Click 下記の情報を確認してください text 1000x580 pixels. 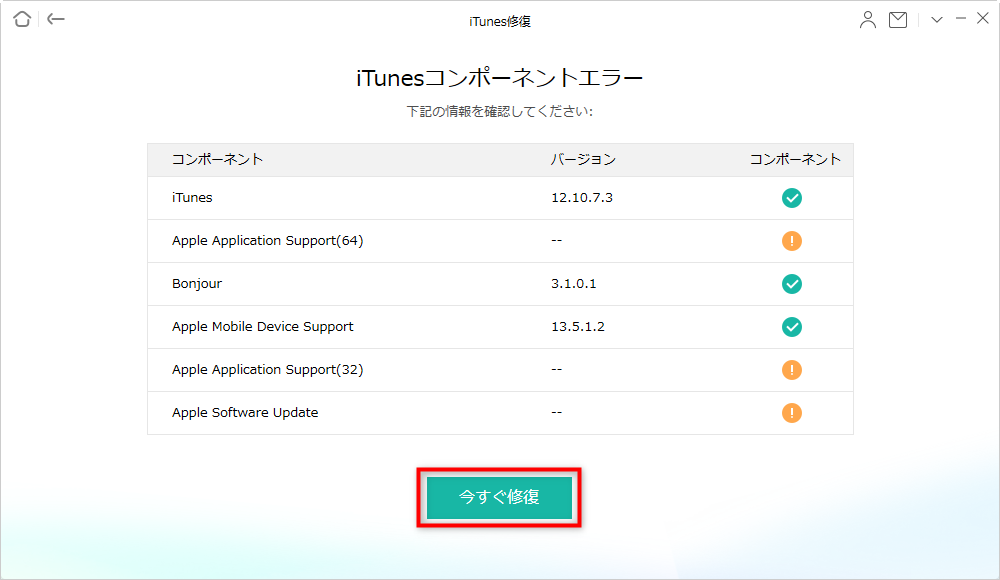coord(499,112)
